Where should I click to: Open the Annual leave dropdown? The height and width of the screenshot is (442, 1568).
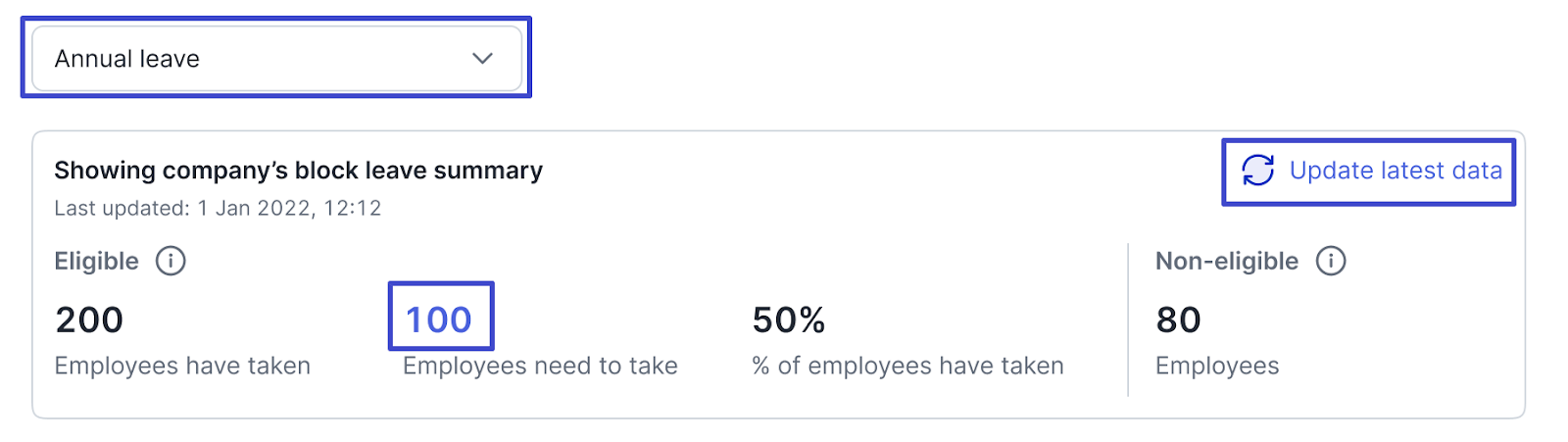276,59
